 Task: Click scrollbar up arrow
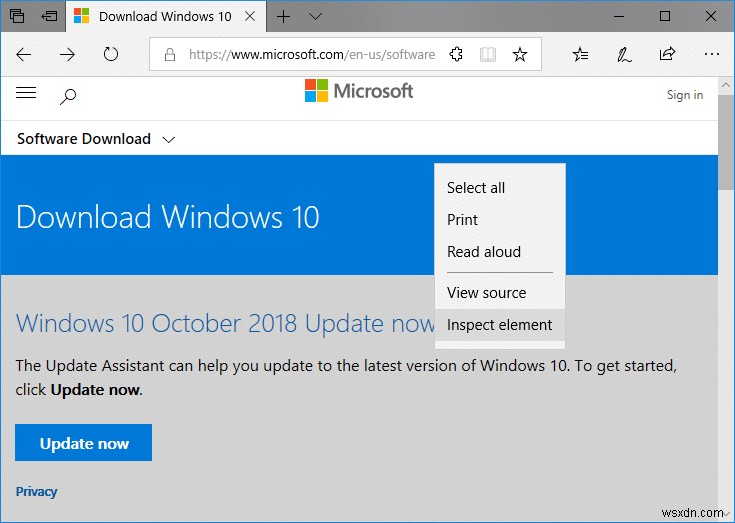click(x=726, y=86)
